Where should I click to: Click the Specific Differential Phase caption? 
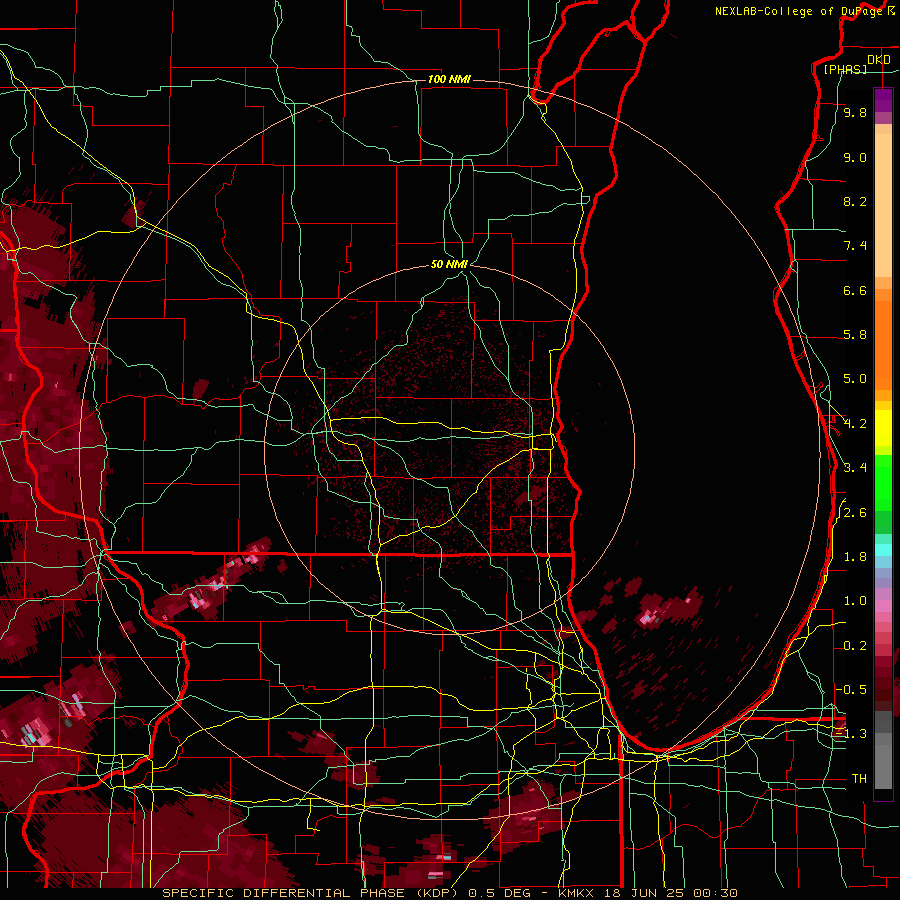(313, 894)
